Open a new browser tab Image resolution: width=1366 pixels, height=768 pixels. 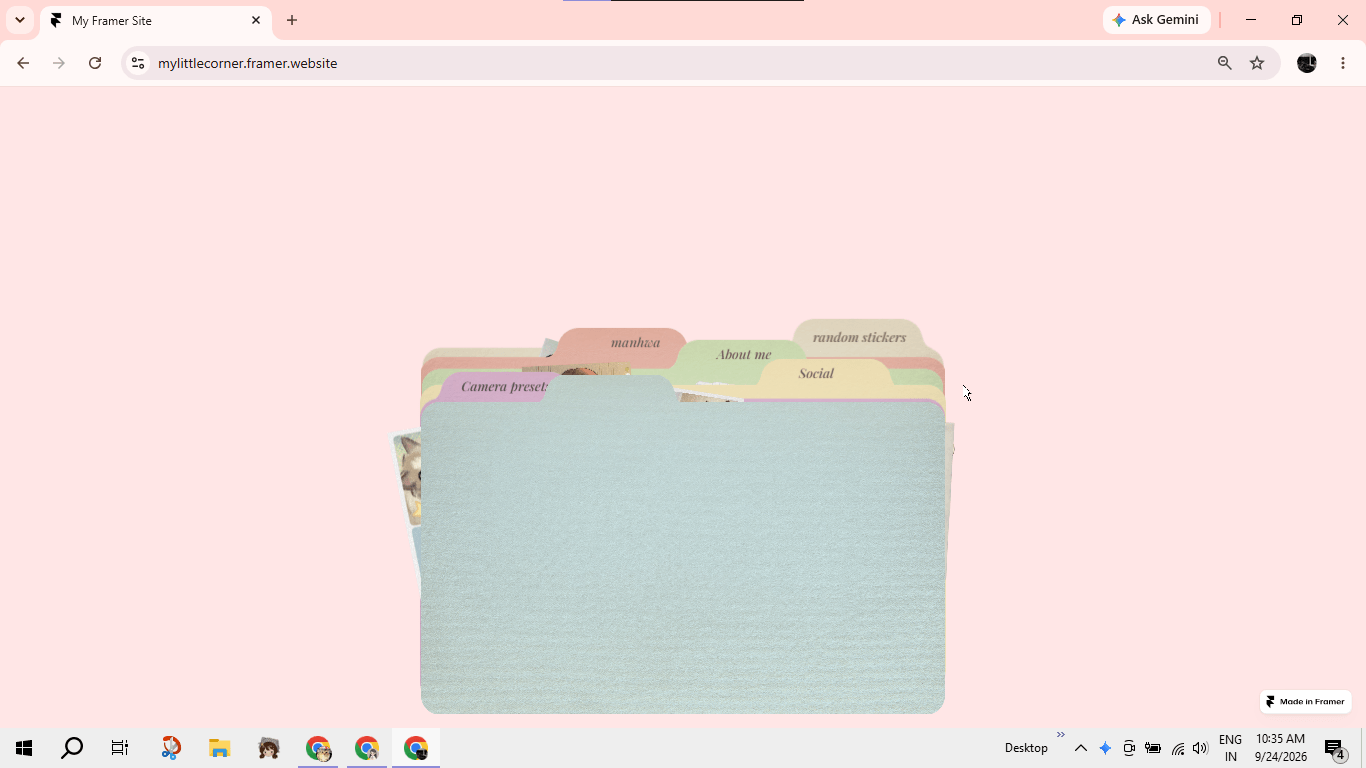(292, 20)
